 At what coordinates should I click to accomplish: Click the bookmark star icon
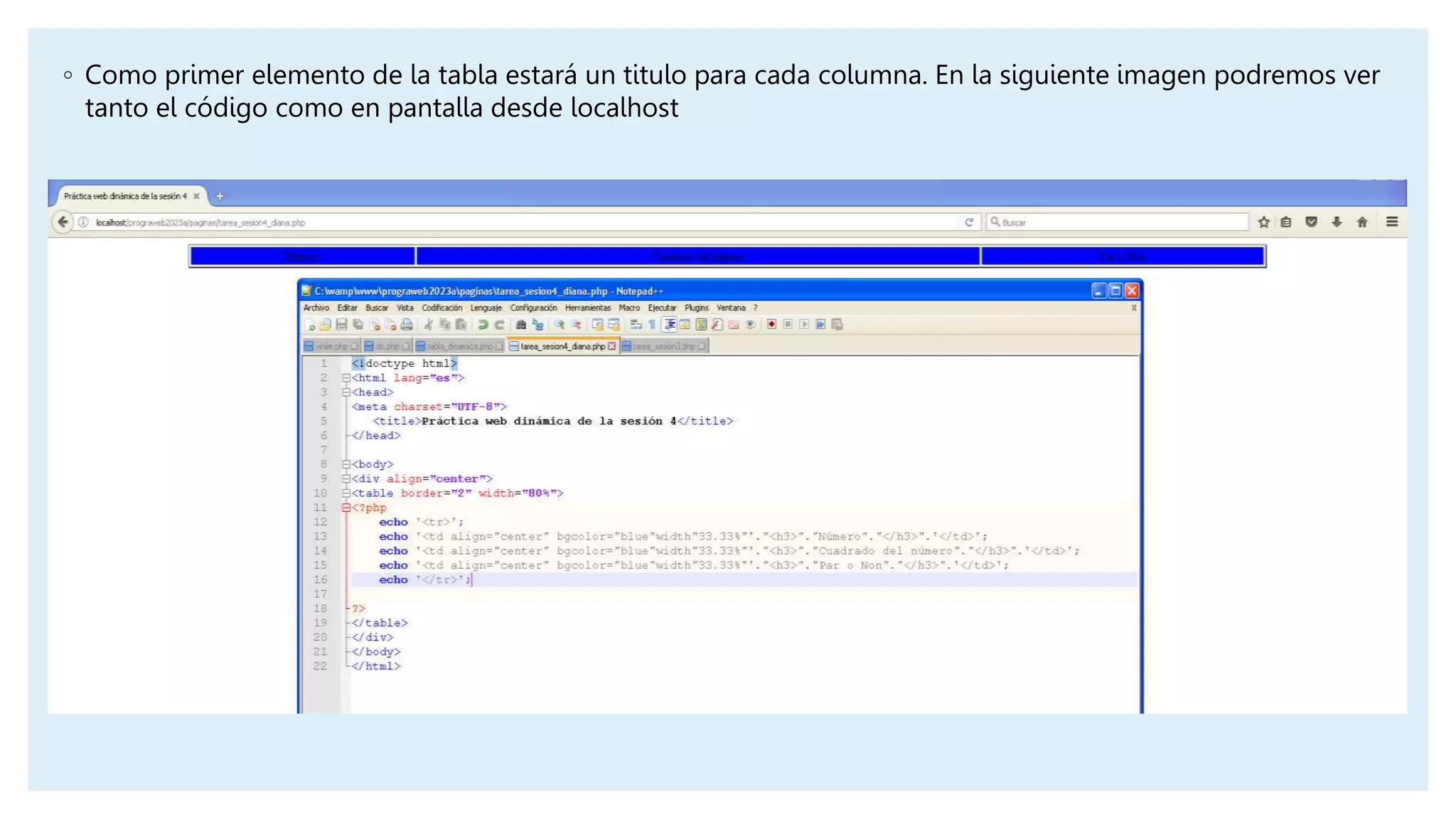[1263, 223]
